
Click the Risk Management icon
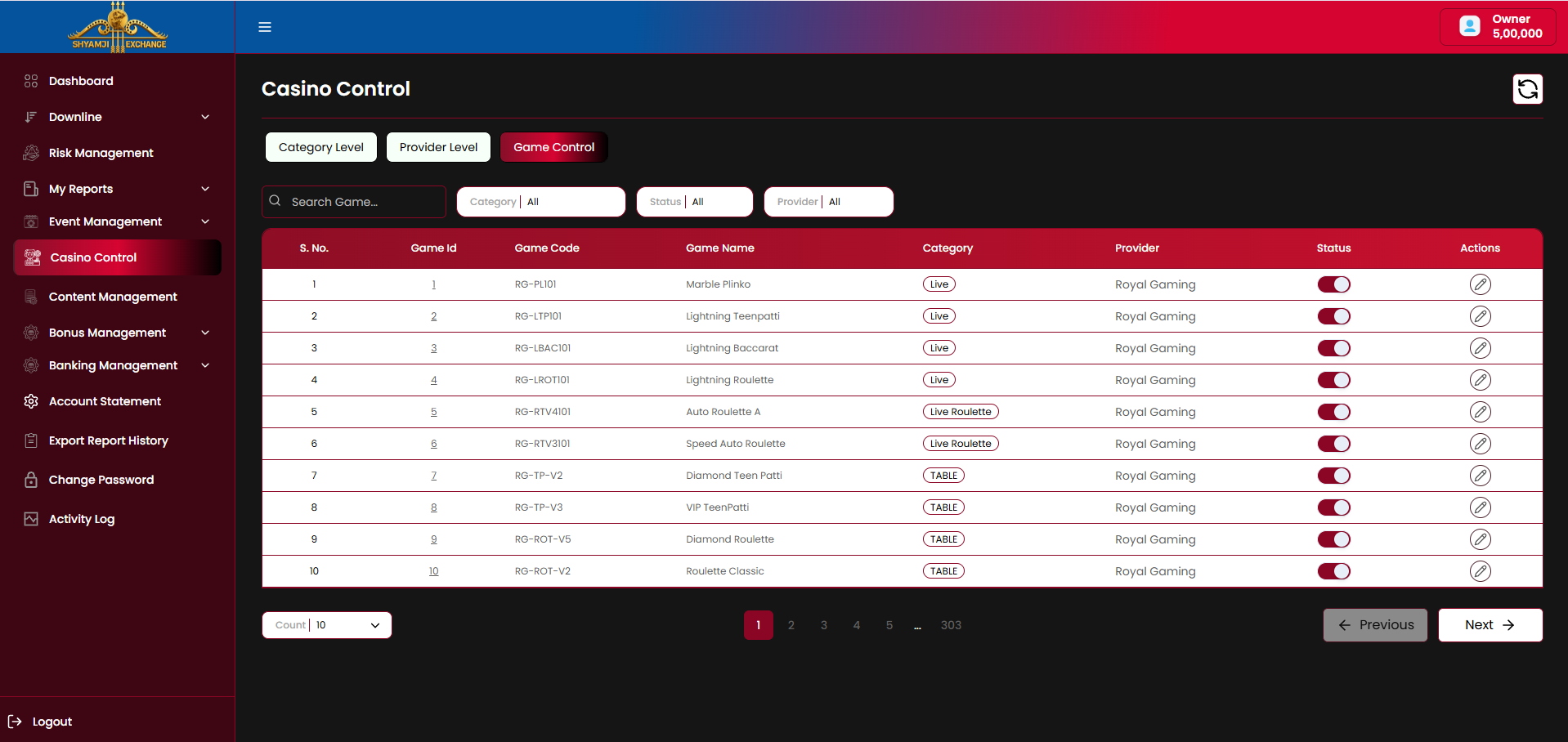[x=31, y=153]
